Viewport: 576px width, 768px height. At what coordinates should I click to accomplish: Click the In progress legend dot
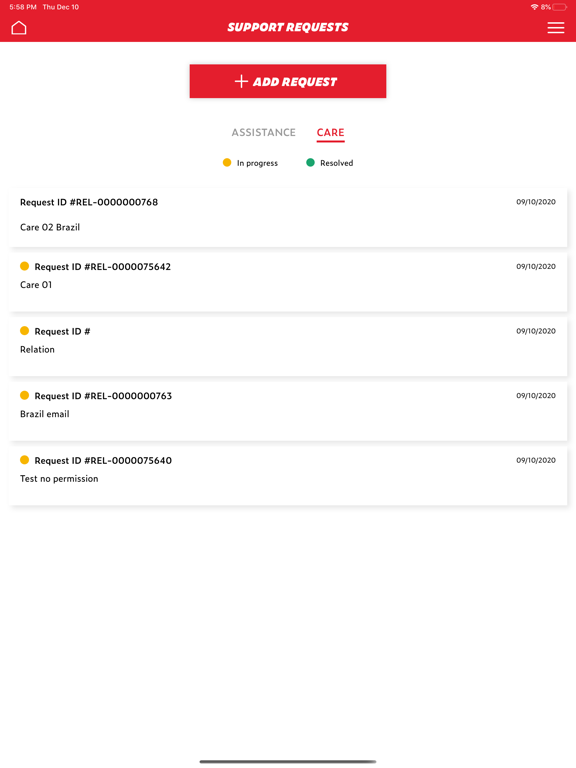[x=227, y=163]
